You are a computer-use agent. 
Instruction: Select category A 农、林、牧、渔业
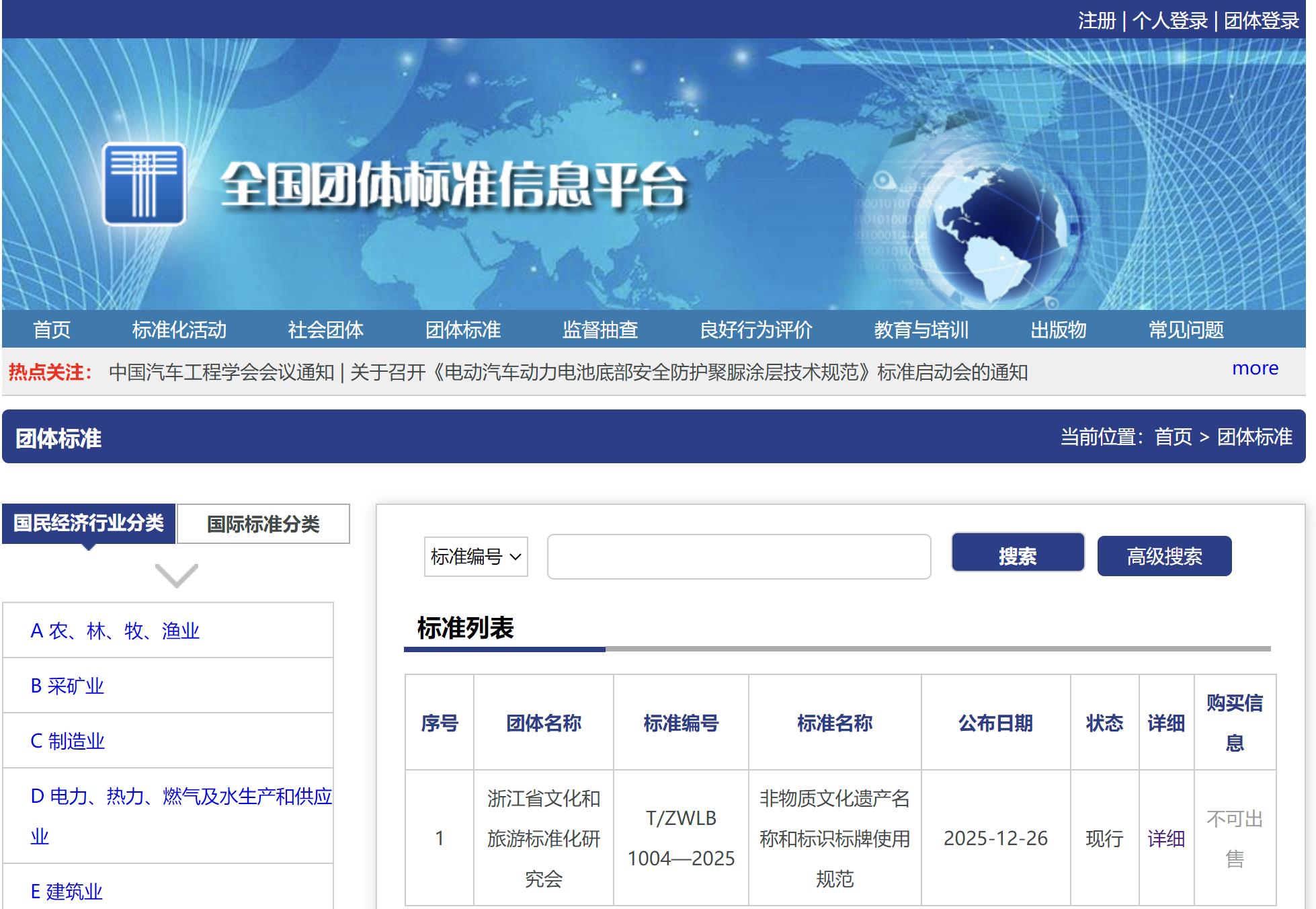point(115,631)
